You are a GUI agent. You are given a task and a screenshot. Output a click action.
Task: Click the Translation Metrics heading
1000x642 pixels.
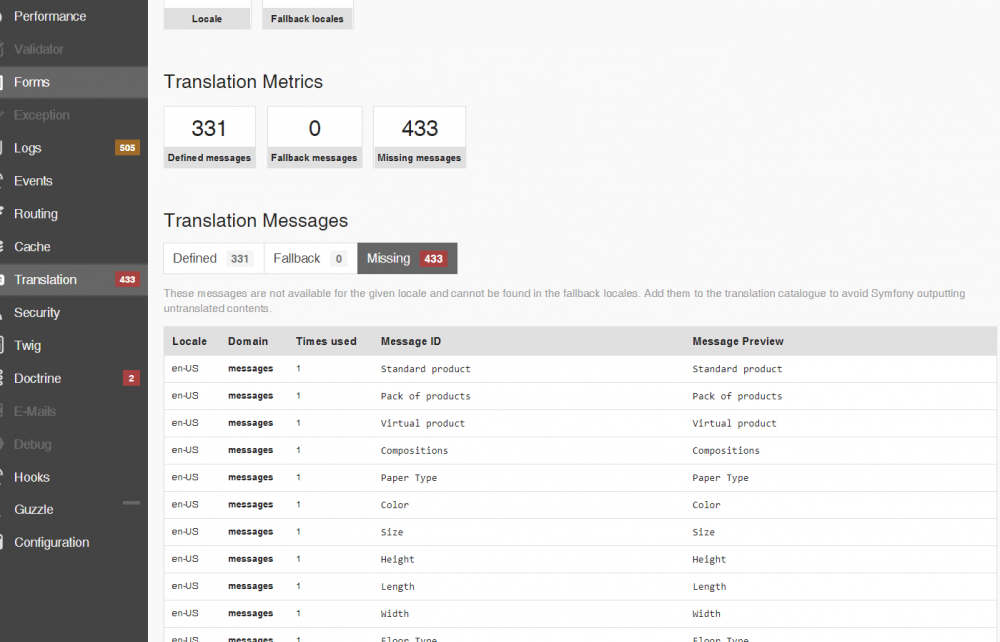tap(243, 82)
